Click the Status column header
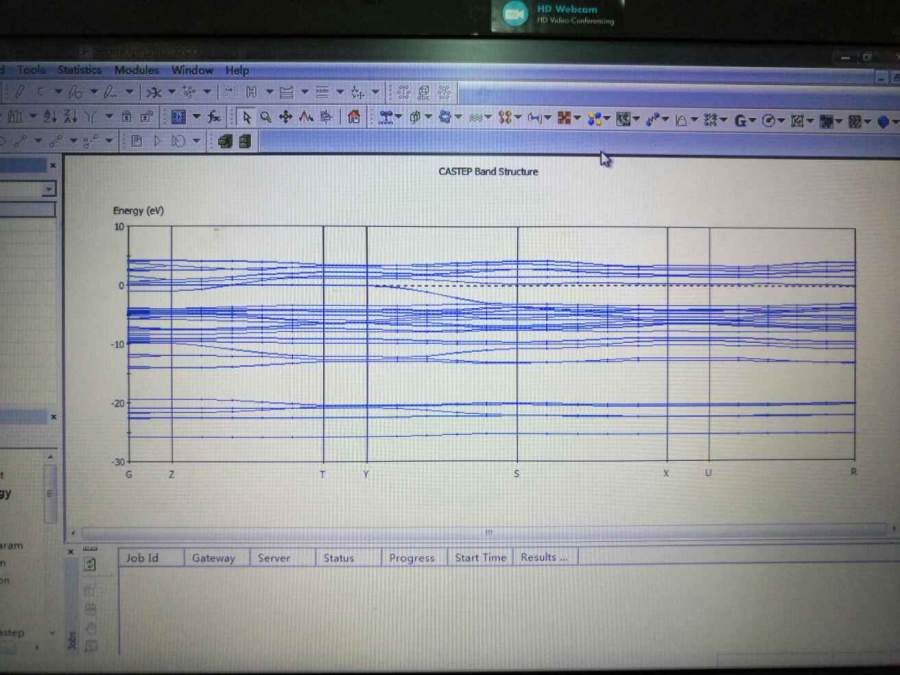 (348, 557)
